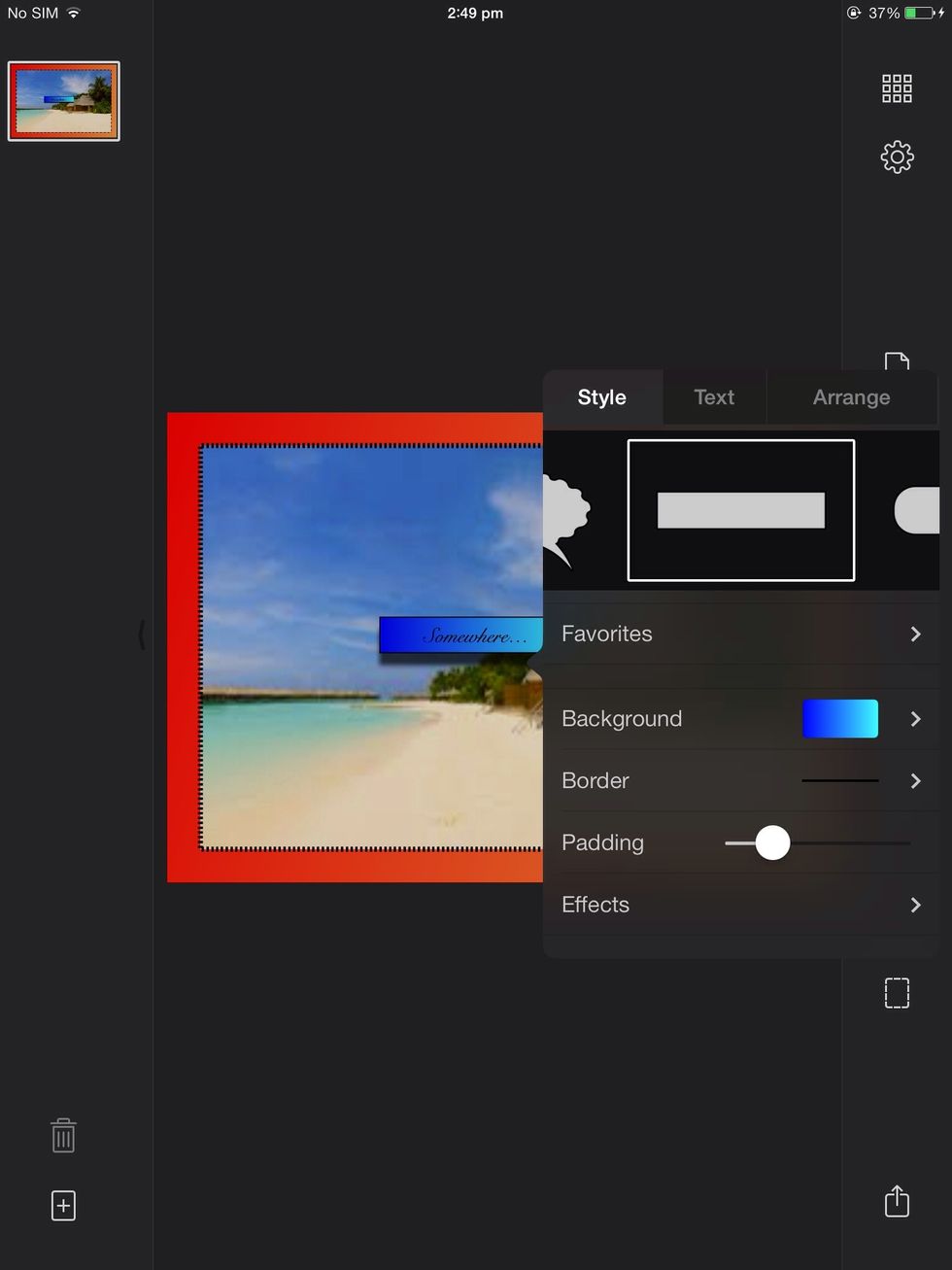Tap the page icon above the Style panel
This screenshot has width=952, height=1270.
pos(897,361)
